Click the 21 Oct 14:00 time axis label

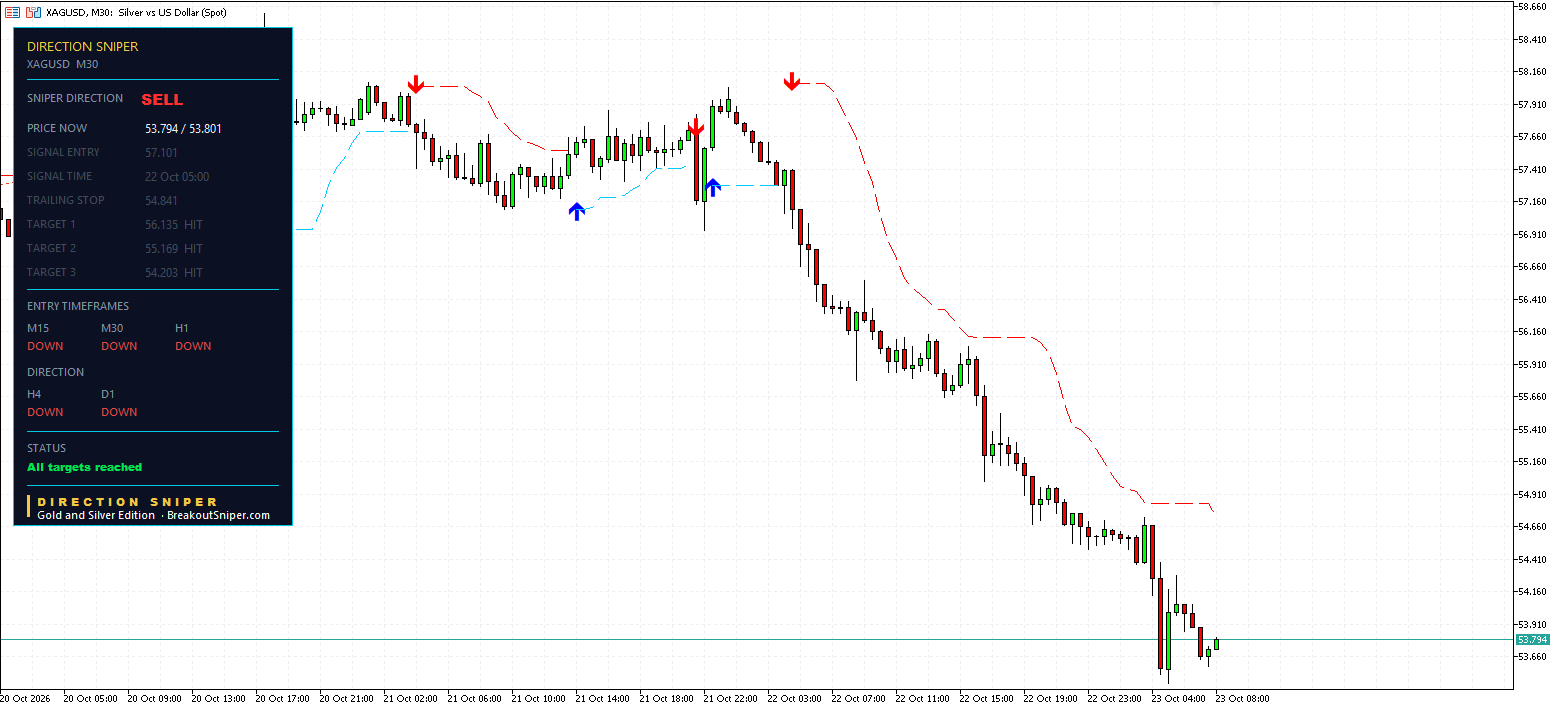tap(602, 699)
